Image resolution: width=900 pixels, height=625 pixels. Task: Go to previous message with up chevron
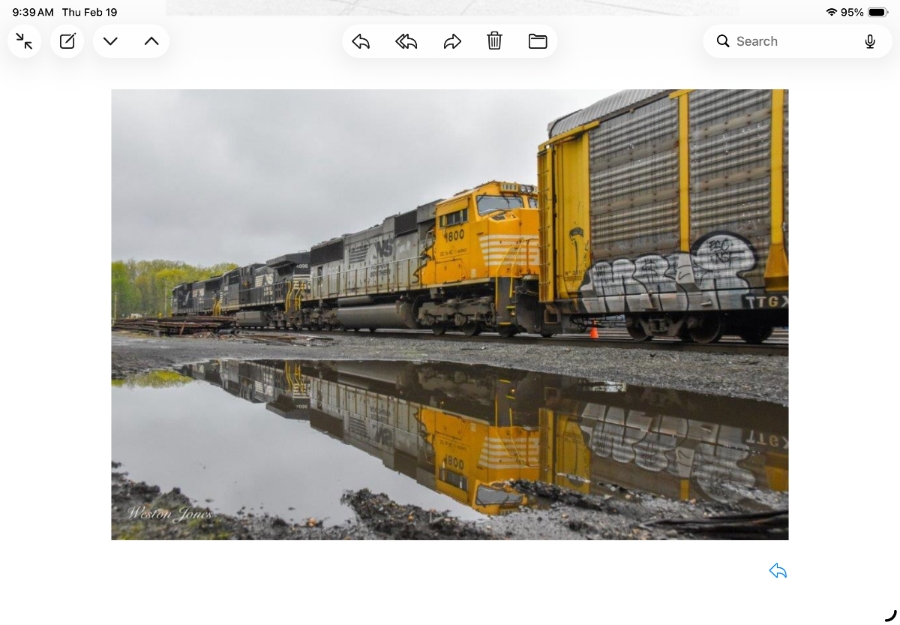click(151, 41)
